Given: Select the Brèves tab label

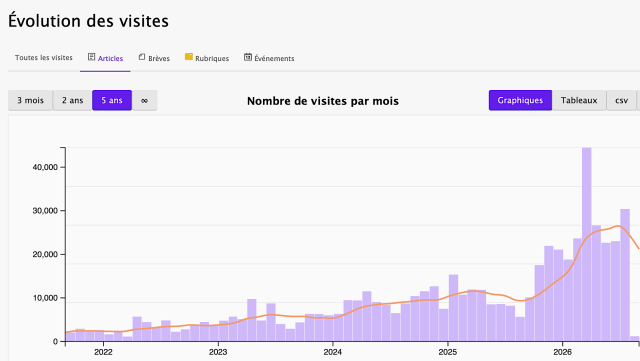Looking at the screenshot, I should pos(159,58).
